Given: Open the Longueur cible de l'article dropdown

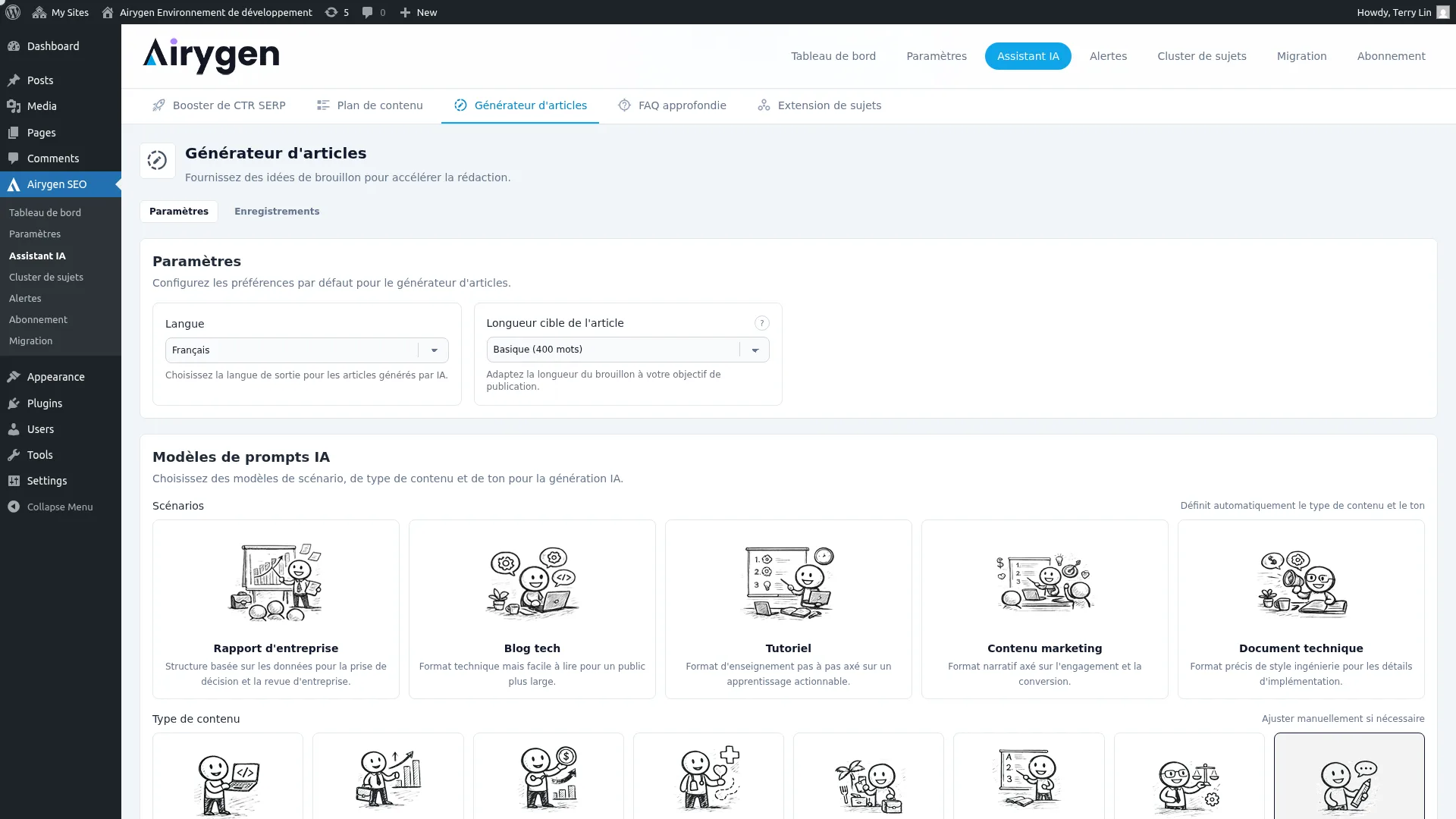Looking at the screenshot, I should tap(628, 350).
